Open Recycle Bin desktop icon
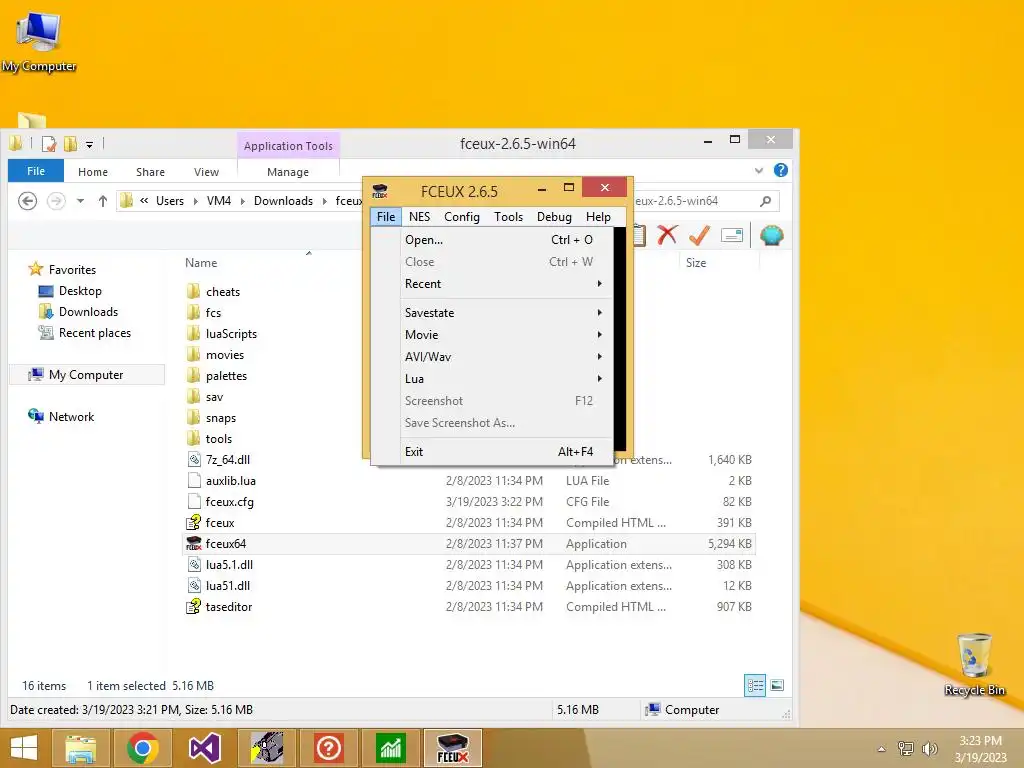Screen dimensions: 1024x768 974,664
